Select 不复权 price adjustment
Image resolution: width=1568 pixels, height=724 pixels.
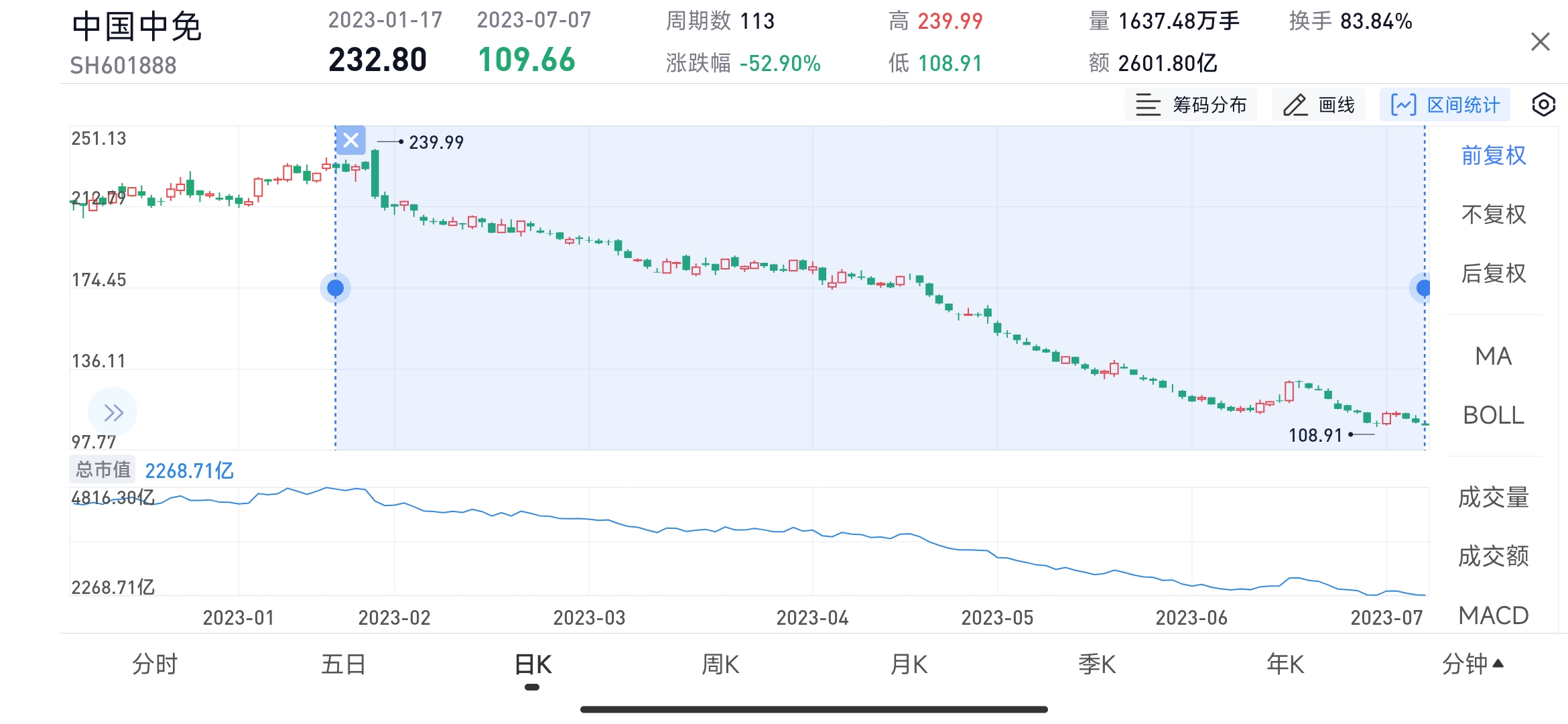[x=1493, y=215]
